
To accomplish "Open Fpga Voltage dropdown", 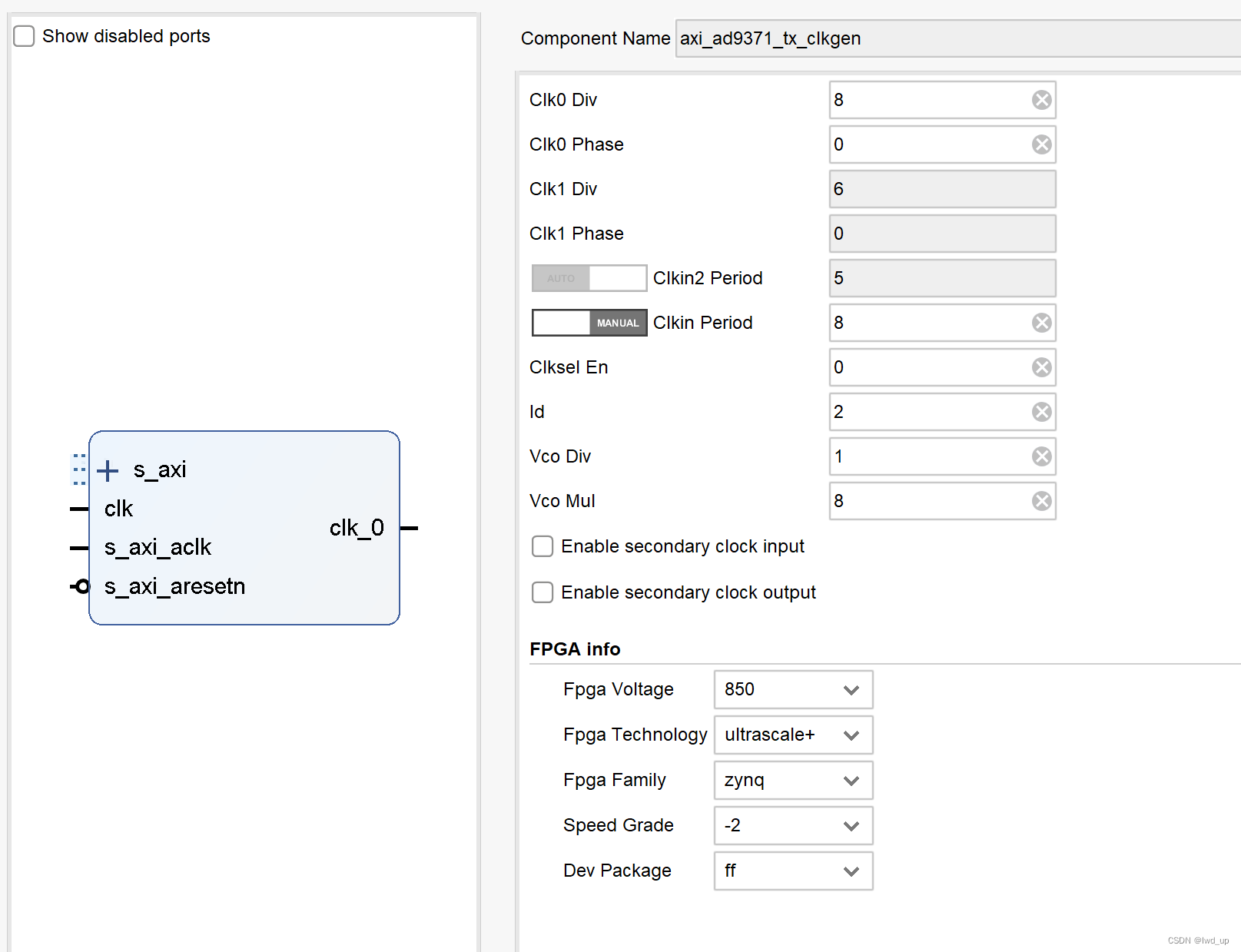I will [x=793, y=689].
